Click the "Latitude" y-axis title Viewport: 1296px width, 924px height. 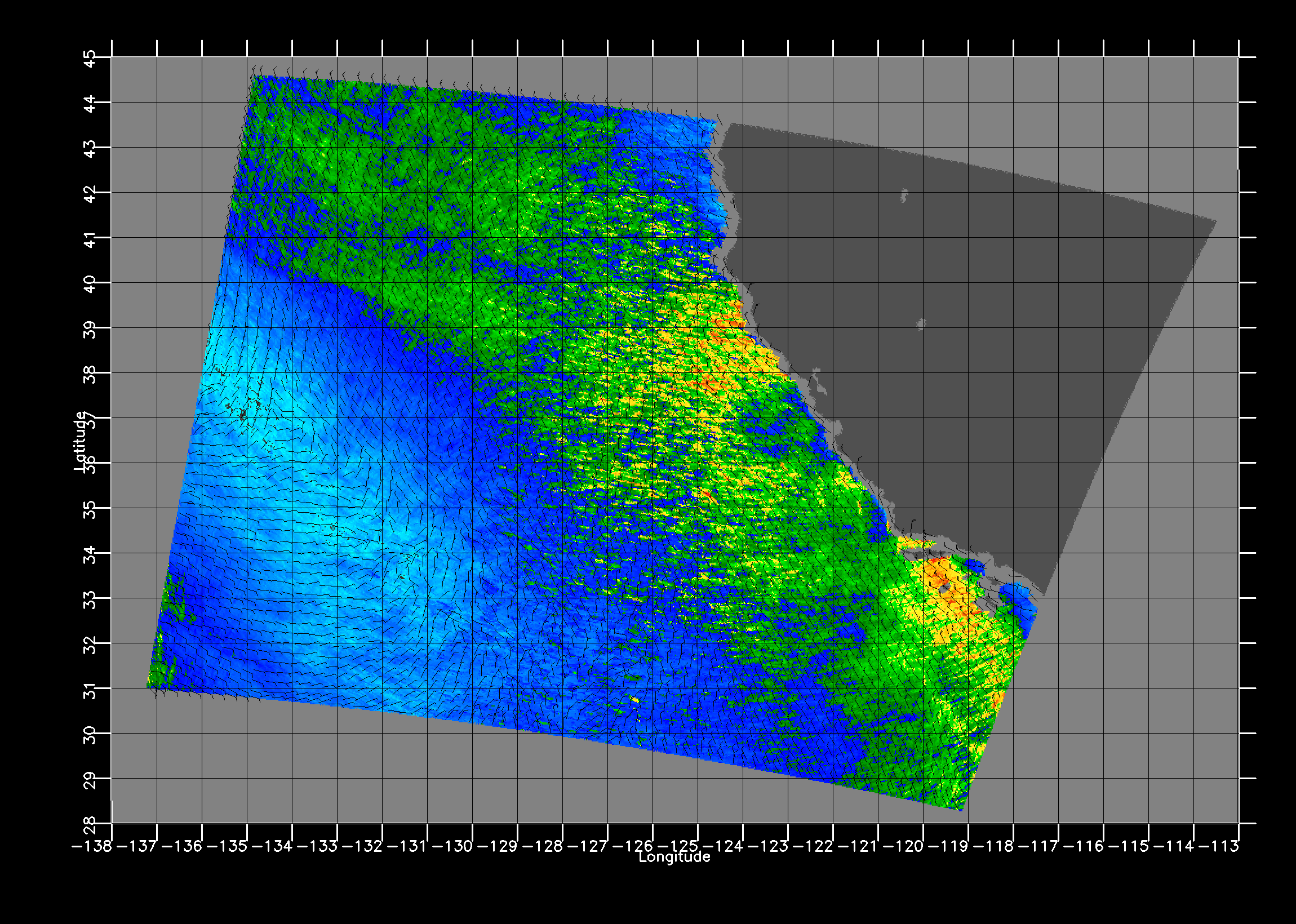(80, 441)
